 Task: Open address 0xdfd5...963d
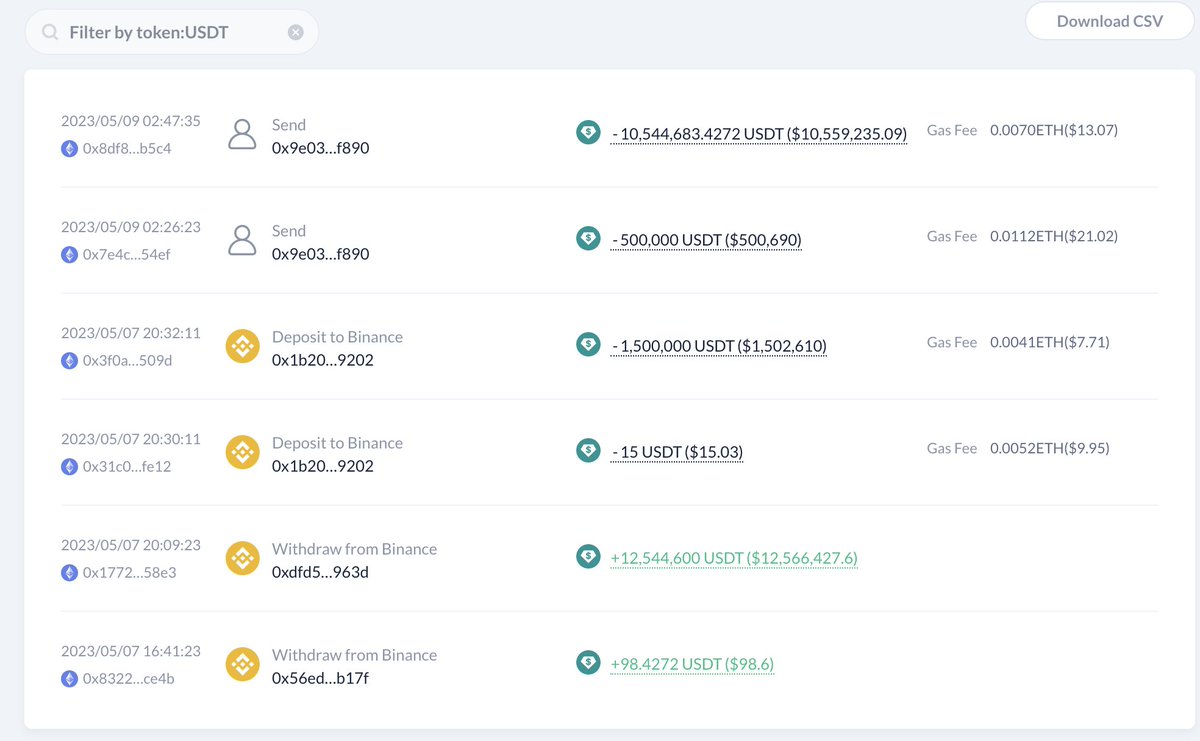click(x=321, y=572)
